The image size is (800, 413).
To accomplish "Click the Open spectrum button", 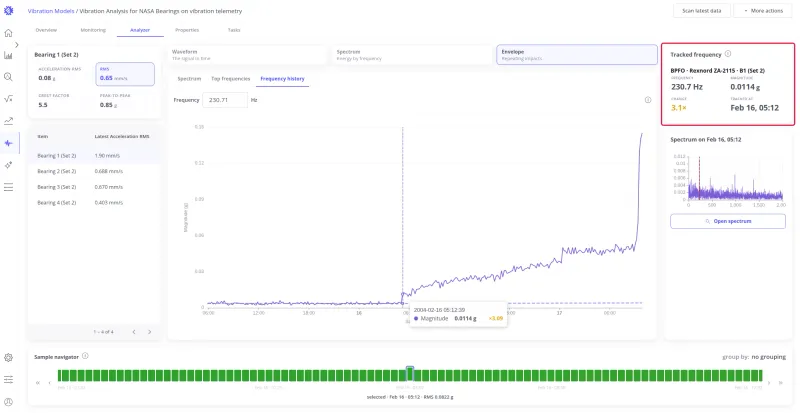I will pyautogui.click(x=728, y=221).
